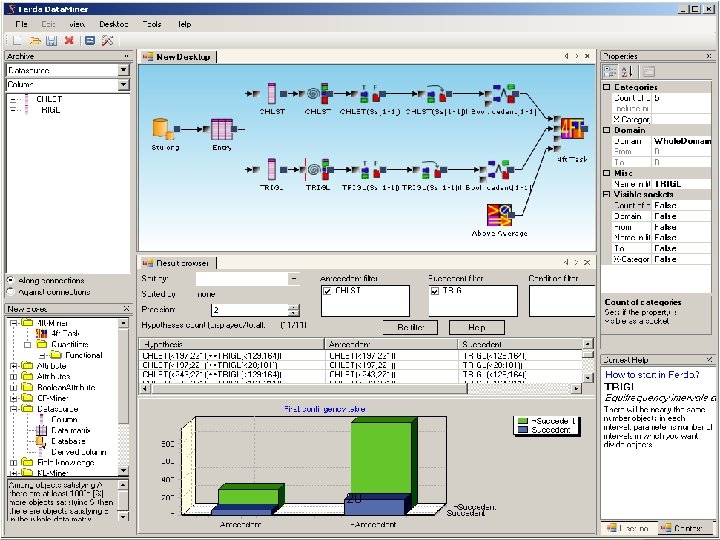The width and height of the screenshot is (720, 540).
Task: Open the Tools menu
Action: tap(152, 24)
